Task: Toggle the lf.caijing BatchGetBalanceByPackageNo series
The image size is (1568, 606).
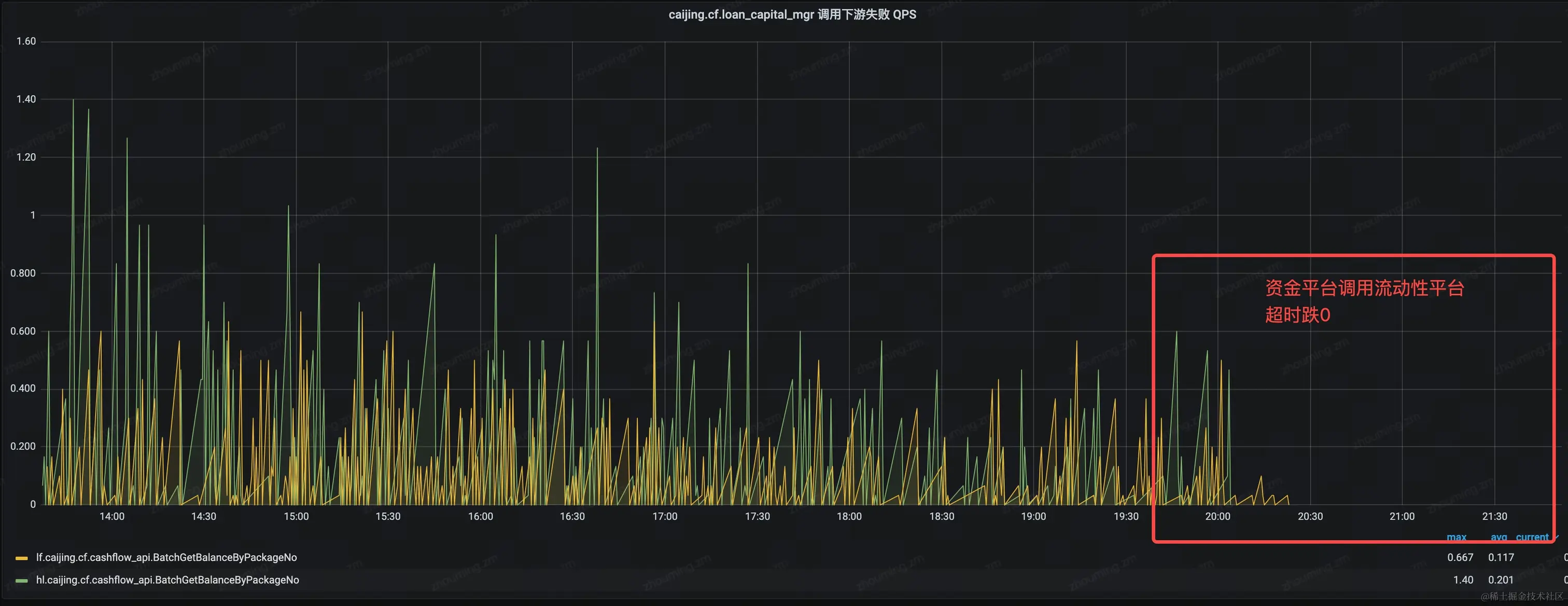Action: point(166,557)
